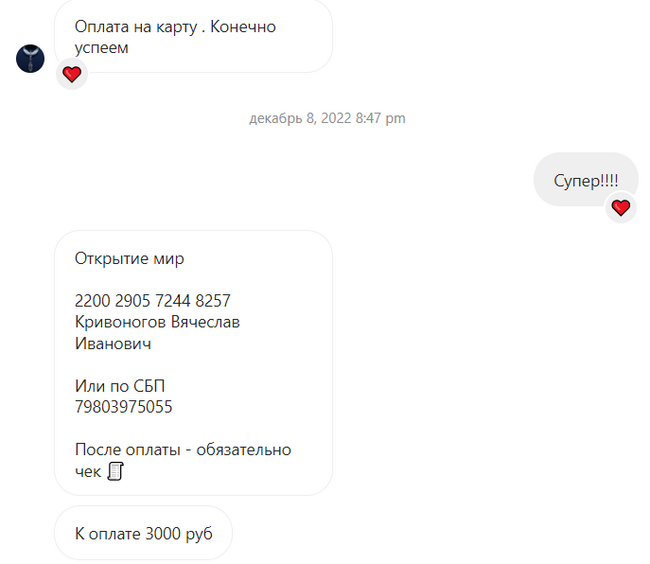Open the sender's round profile avatar
Image resolution: width=650 pixels, height=564 pixels.
[x=30, y=58]
